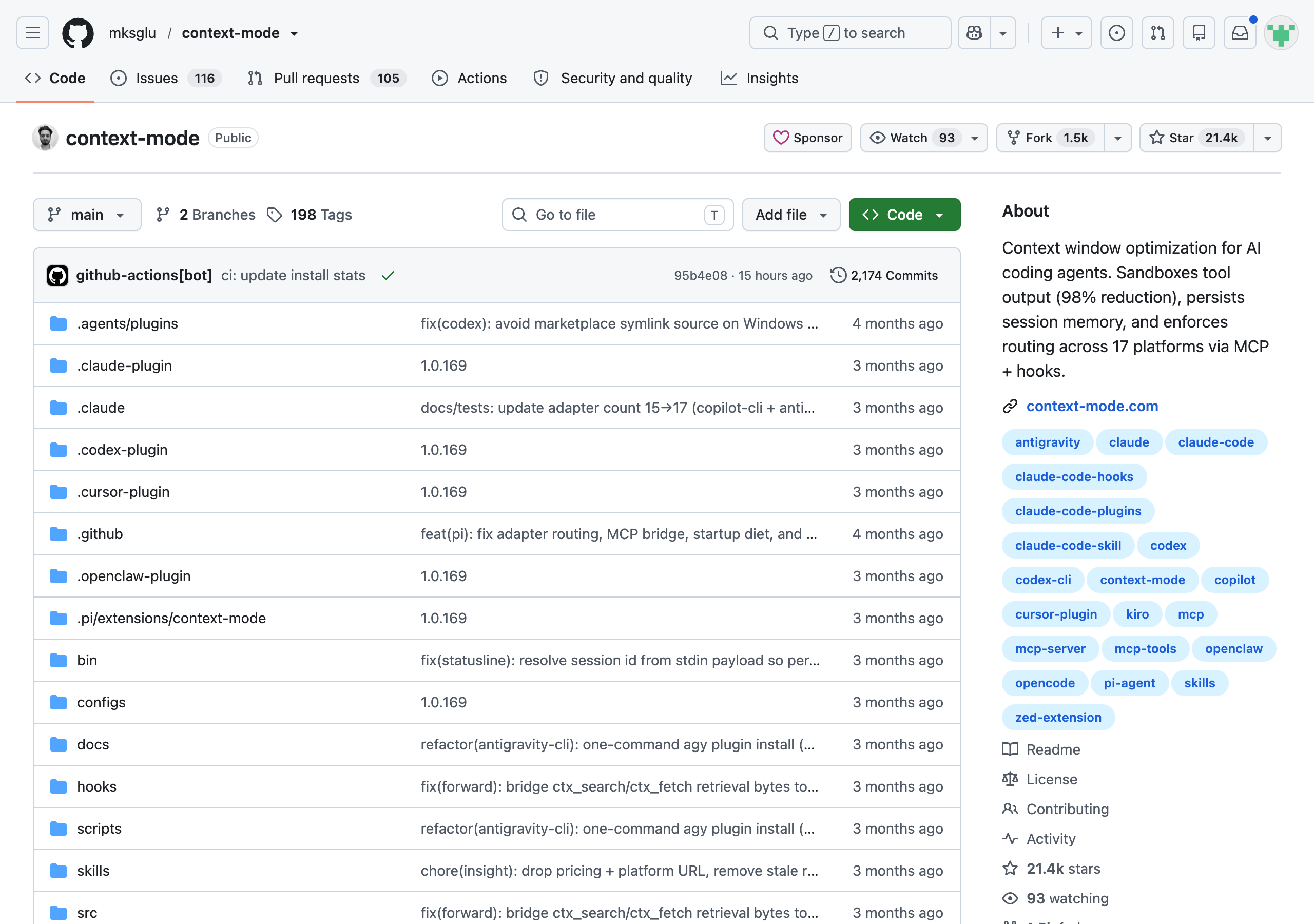This screenshot has width=1314, height=924.
Task: Expand the Fork options arrow
Action: coord(1118,138)
